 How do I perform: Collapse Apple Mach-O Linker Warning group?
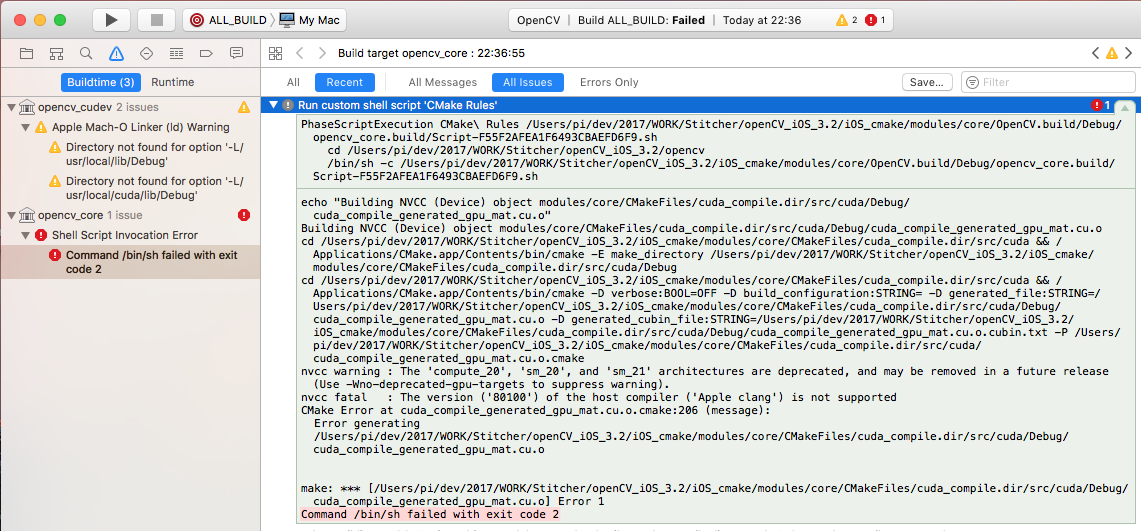point(25,127)
